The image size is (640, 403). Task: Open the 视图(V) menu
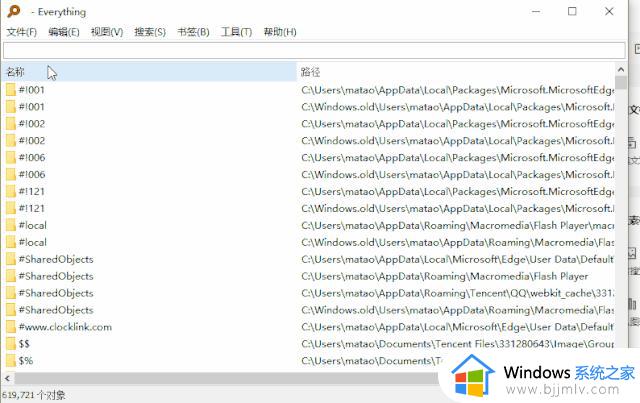click(x=107, y=32)
